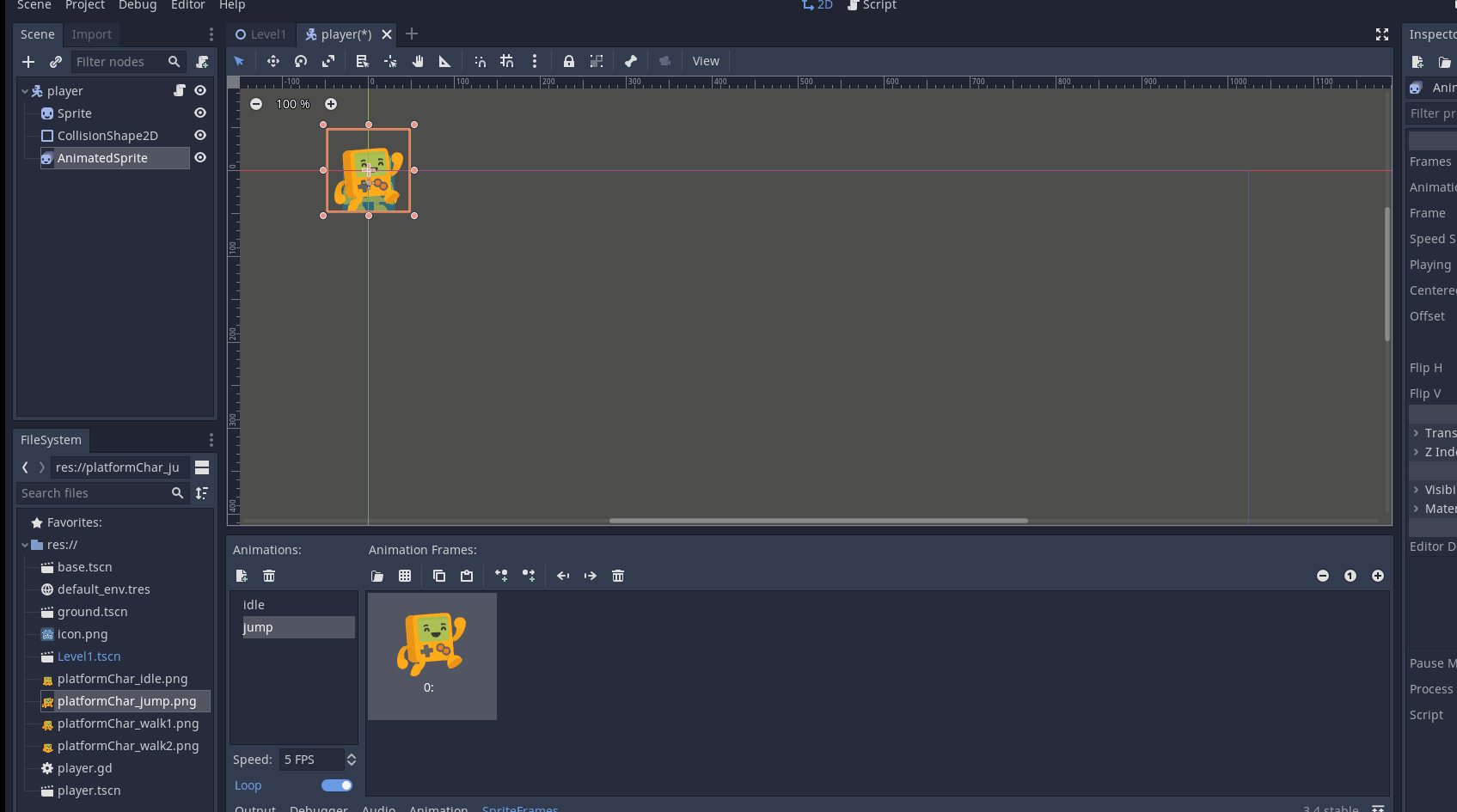The image size is (1457, 812).
Task: Toggle distraction-free mode icon
Action: (x=1382, y=34)
